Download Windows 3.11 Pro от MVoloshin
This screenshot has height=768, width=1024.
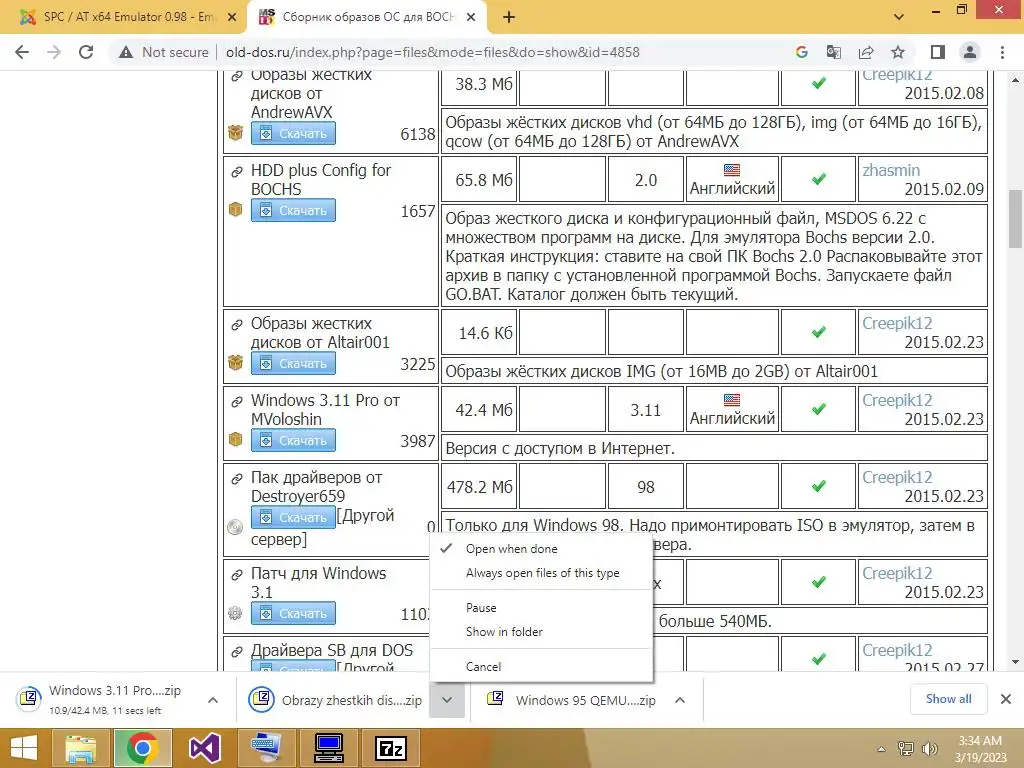tap(293, 440)
